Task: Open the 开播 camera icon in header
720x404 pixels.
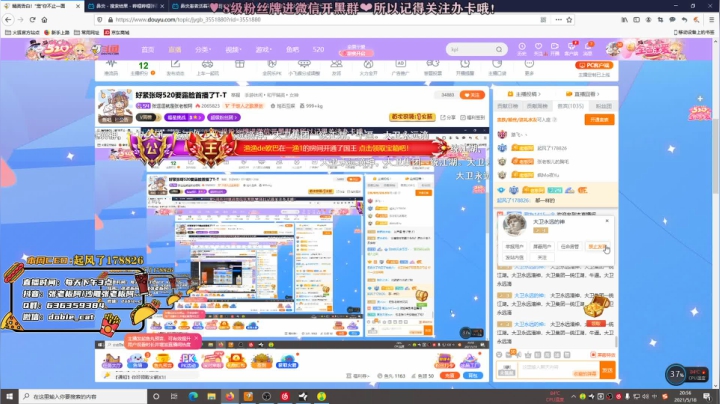Action: click(x=555, y=49)
